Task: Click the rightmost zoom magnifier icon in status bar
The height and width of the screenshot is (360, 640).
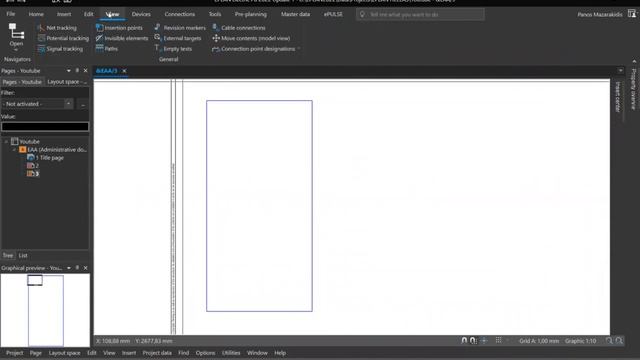Action: pyautogui.click(x=620, y=340)
